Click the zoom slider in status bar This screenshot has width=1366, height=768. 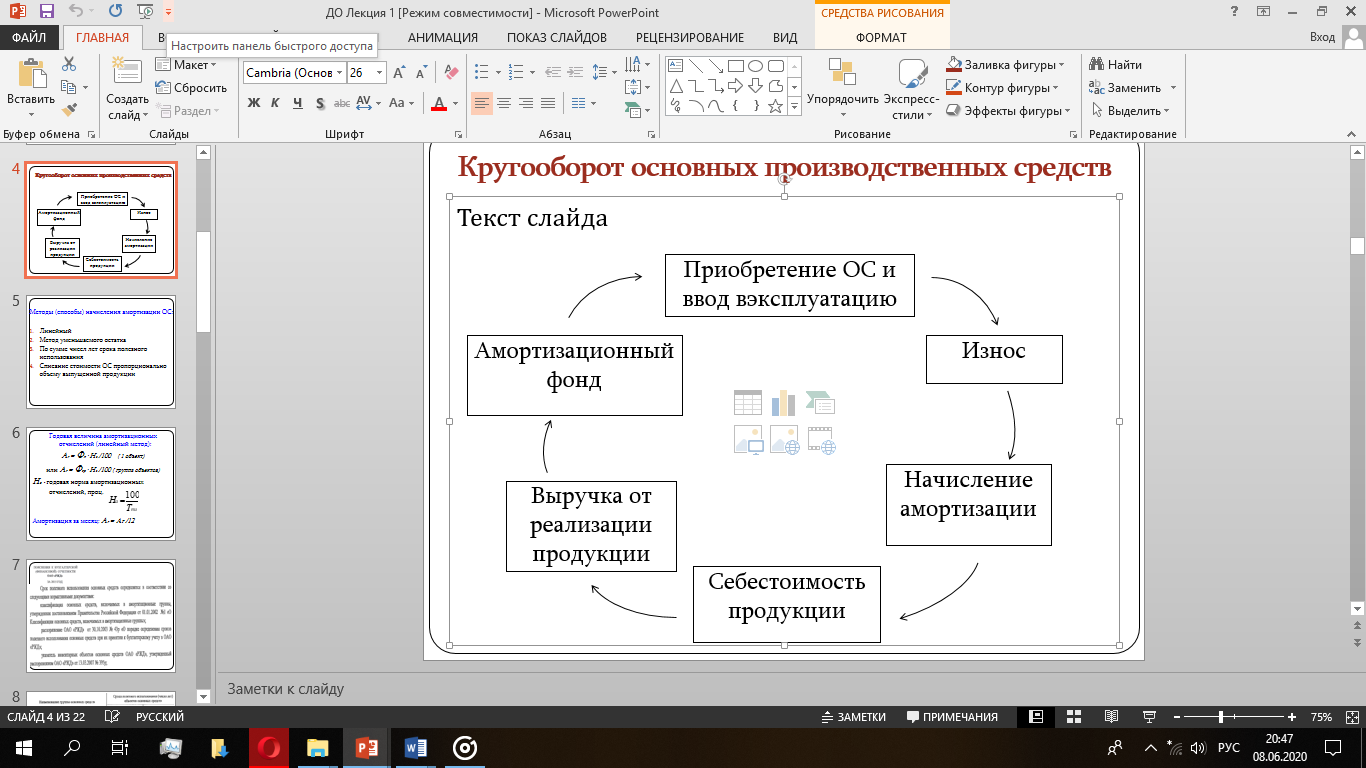tap(1221, 717)
